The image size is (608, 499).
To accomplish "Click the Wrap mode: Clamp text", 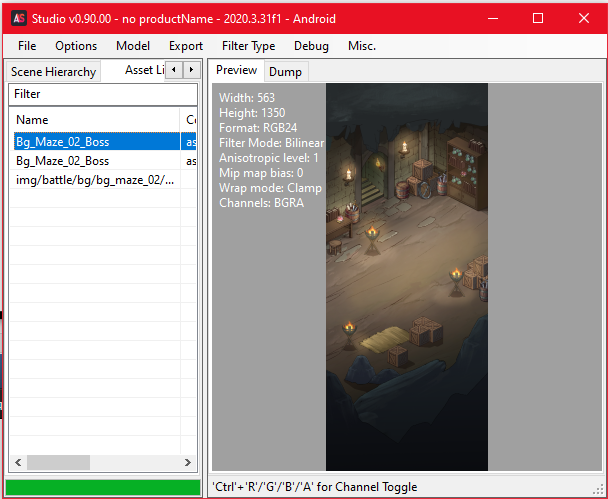I will click(x=270, y=188).
